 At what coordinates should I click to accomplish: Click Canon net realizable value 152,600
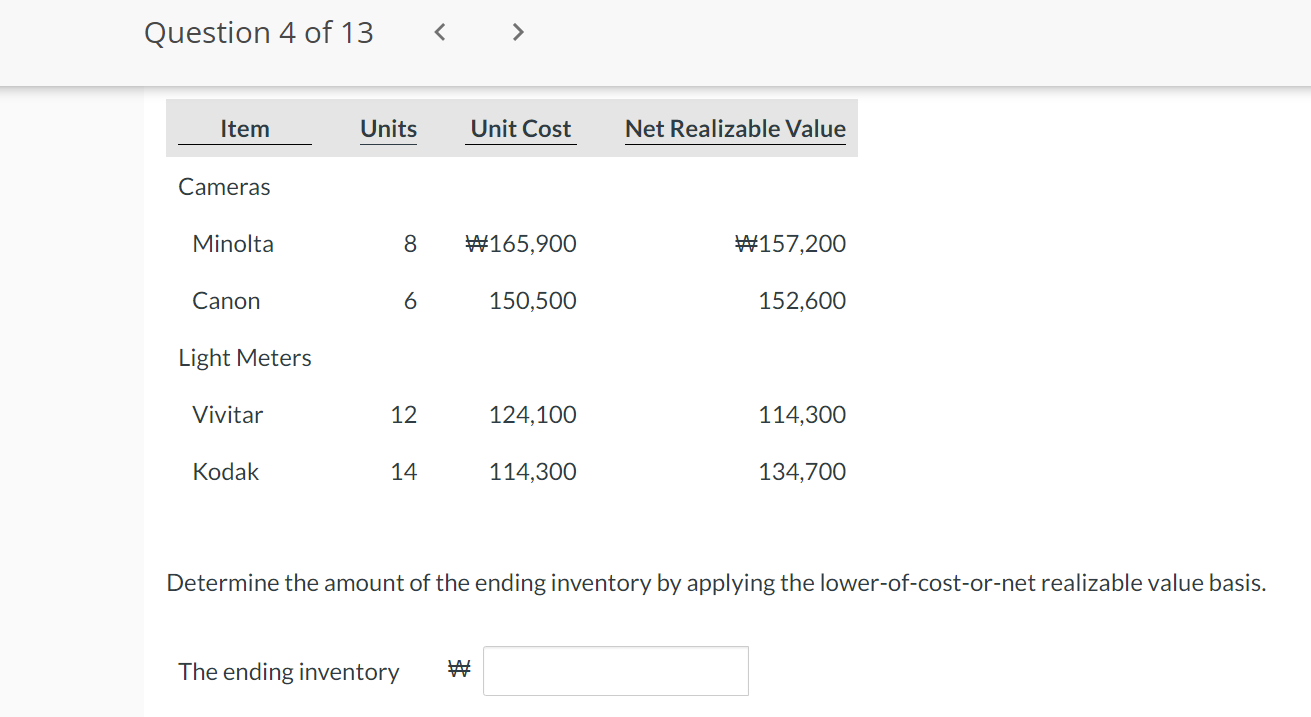pos(802,301)
